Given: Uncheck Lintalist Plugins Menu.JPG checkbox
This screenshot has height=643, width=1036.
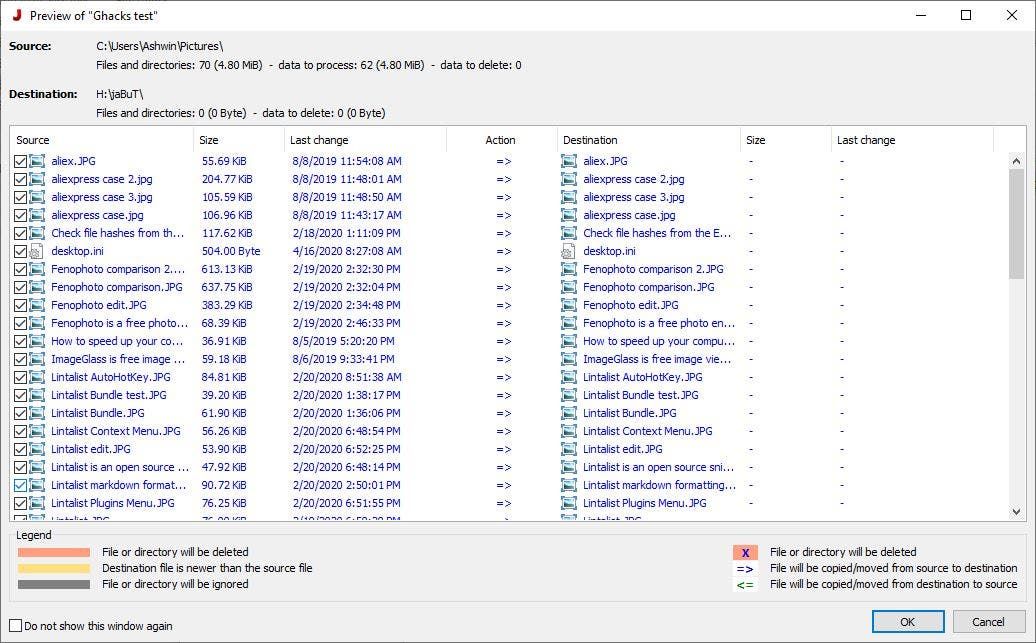Looking at the screenshot, I should [20, 503].
